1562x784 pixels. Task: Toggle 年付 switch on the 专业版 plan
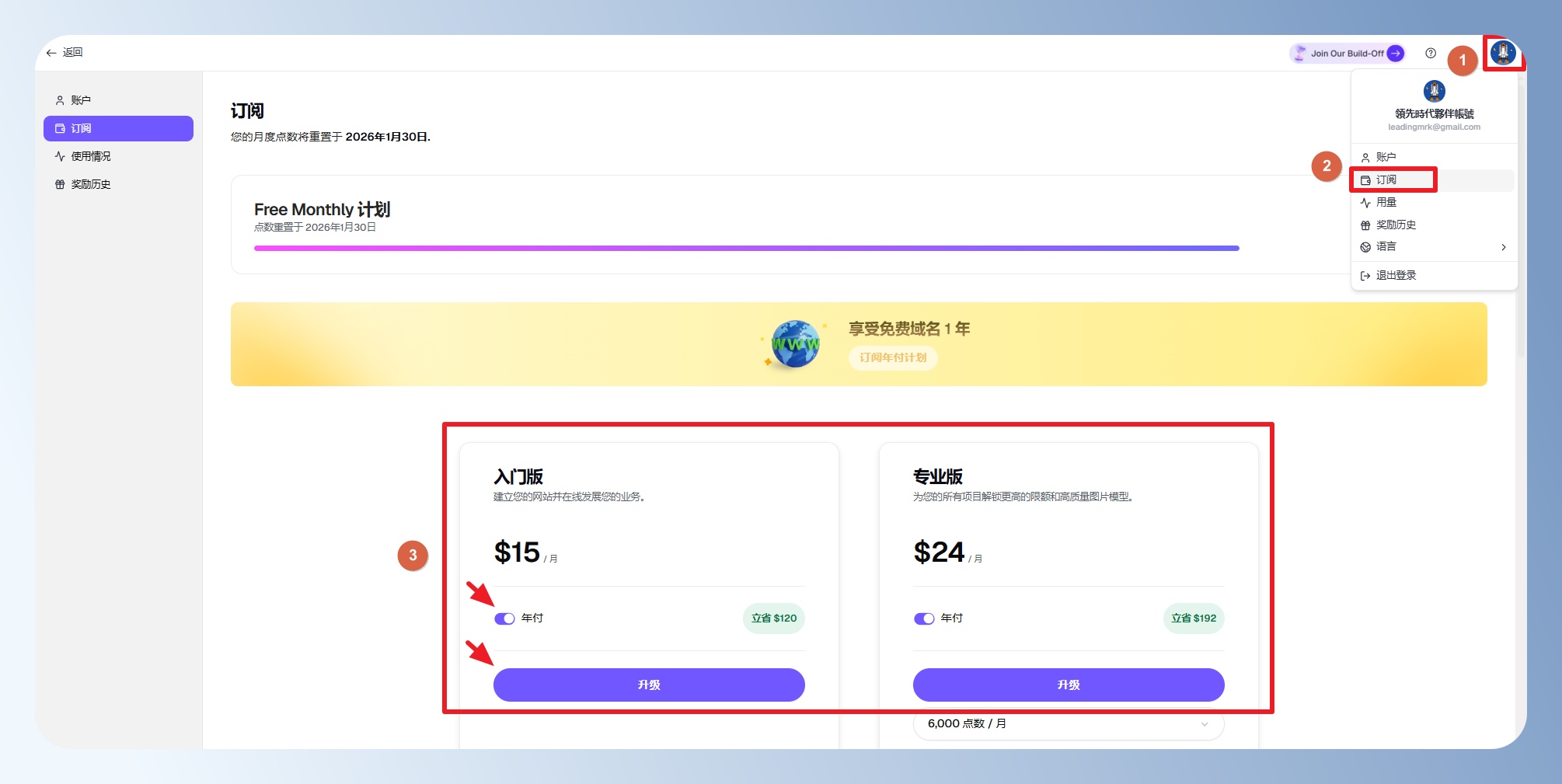coord(924,618)
